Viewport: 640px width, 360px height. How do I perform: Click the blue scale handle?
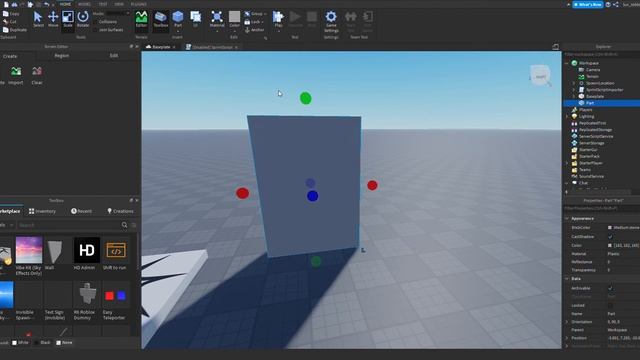pos(313,196)
